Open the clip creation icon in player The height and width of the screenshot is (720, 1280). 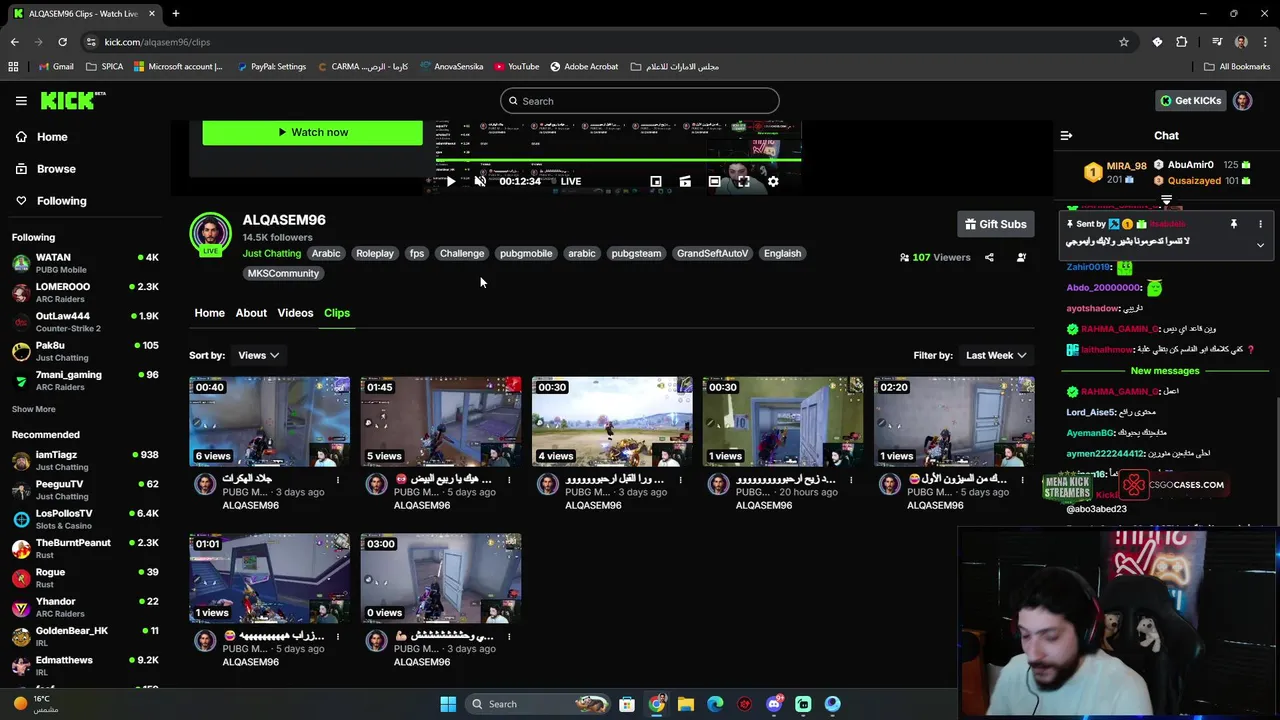tap(685, 181)
